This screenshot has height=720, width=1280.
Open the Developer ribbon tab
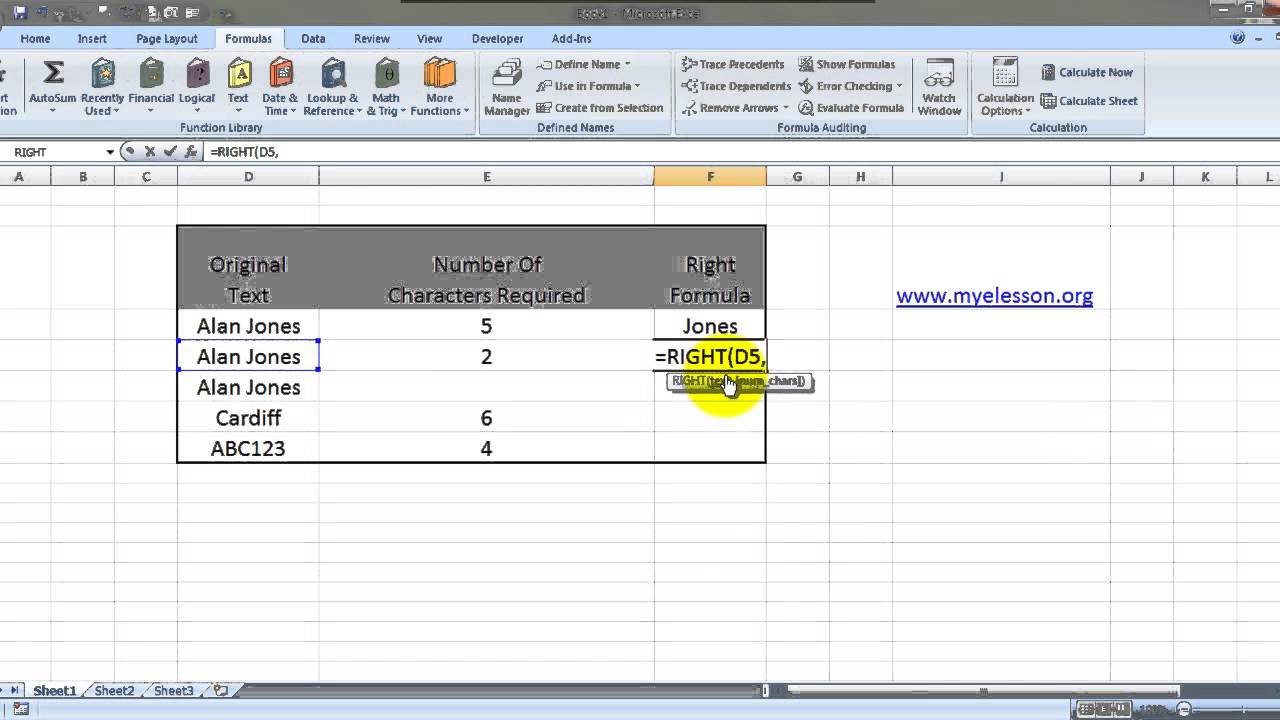point(497,39)
